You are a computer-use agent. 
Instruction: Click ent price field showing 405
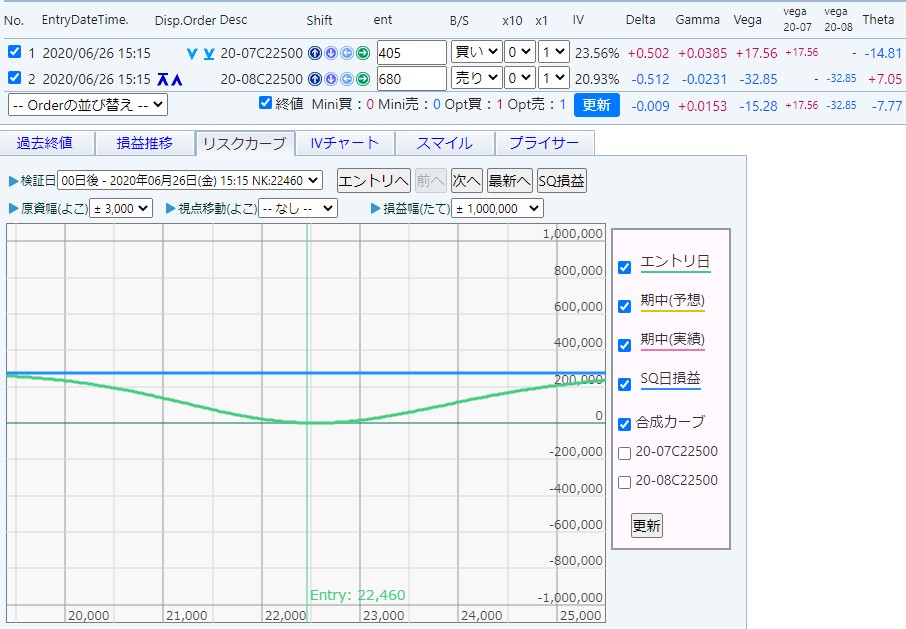[411, 53]
